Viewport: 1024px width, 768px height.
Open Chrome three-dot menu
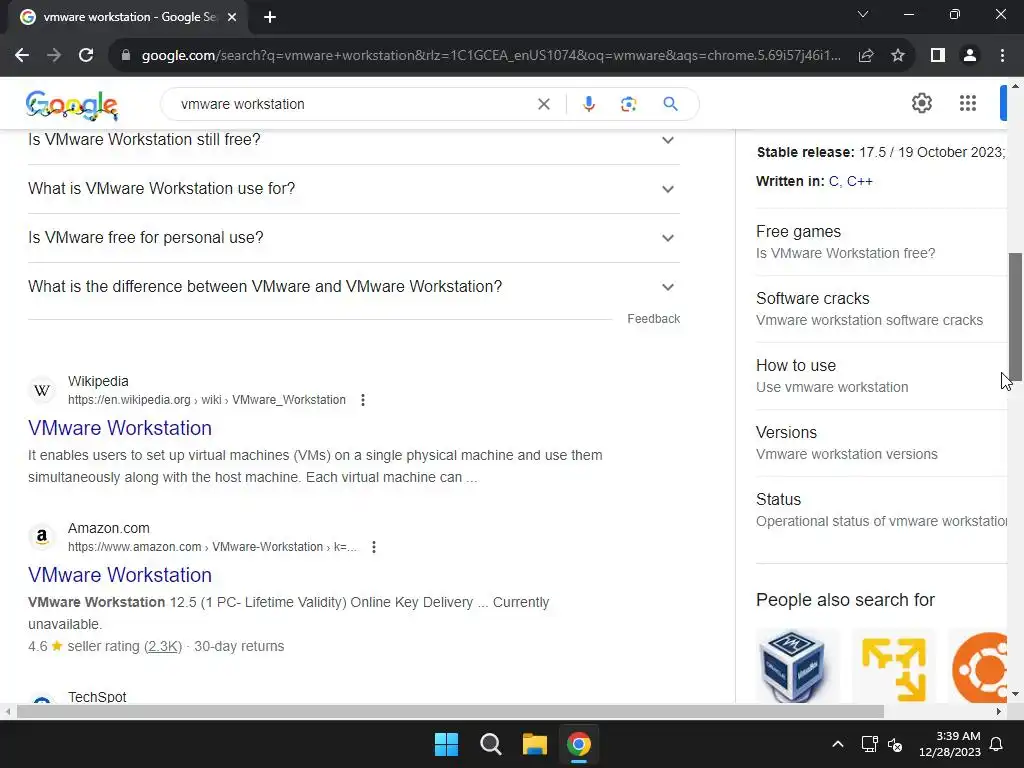click(1002, 56)
